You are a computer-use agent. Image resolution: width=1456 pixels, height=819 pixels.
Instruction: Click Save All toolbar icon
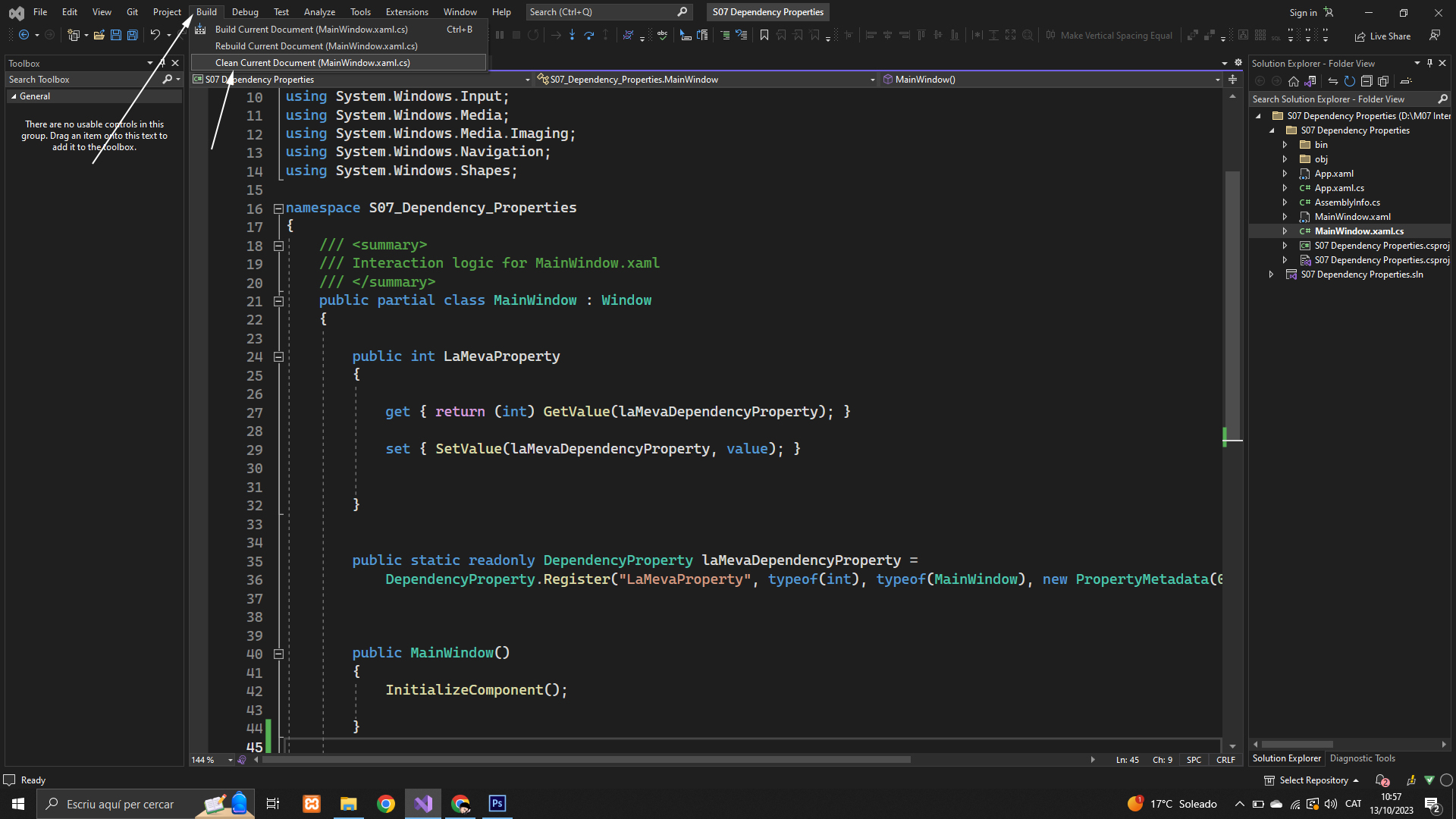(133, 35)
